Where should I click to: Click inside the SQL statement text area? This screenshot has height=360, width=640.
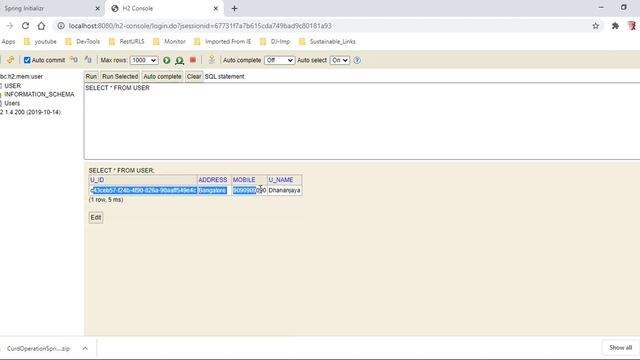(362, 121)
